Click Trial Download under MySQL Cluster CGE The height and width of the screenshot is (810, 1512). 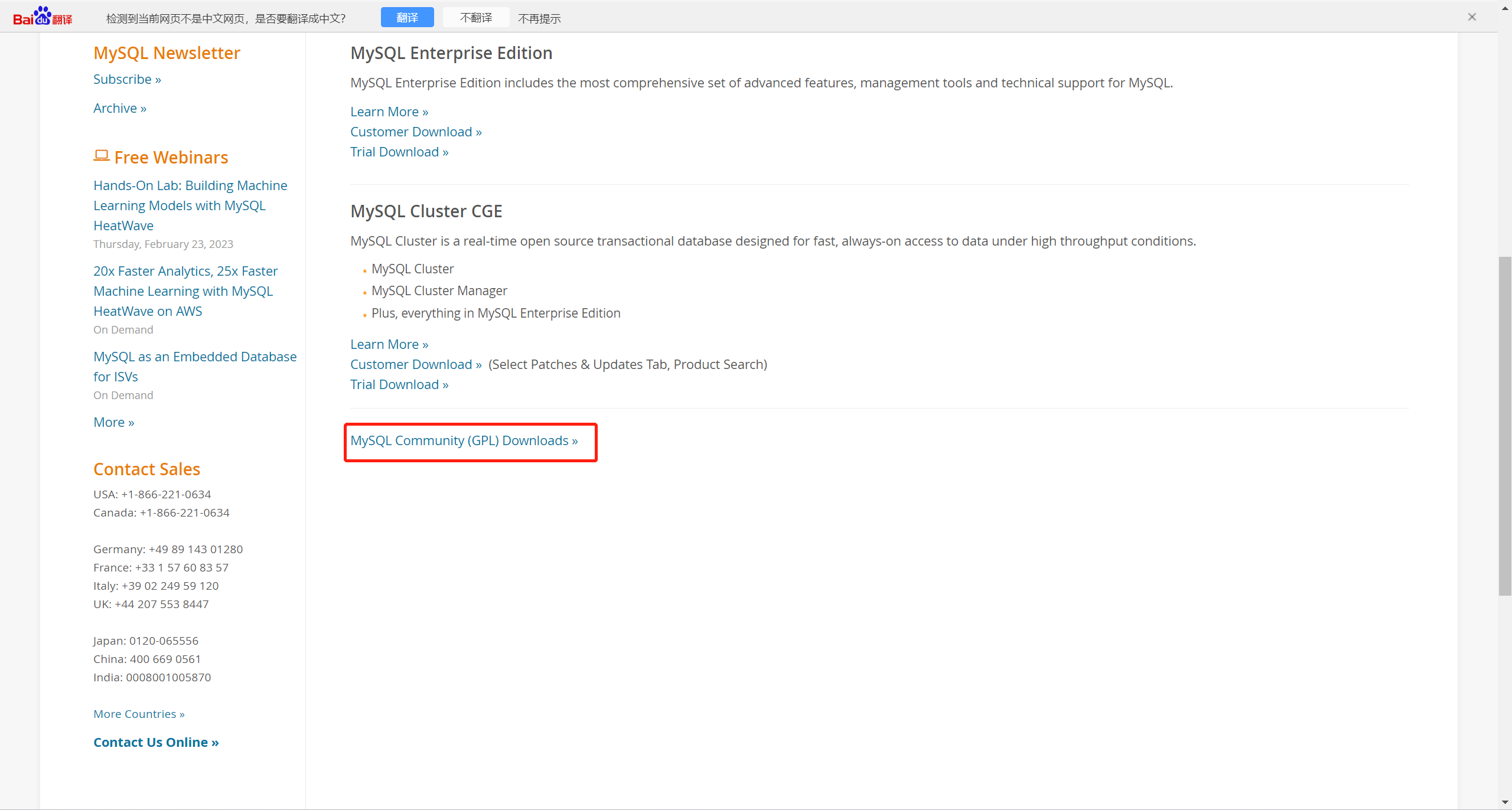click(399, 384)
